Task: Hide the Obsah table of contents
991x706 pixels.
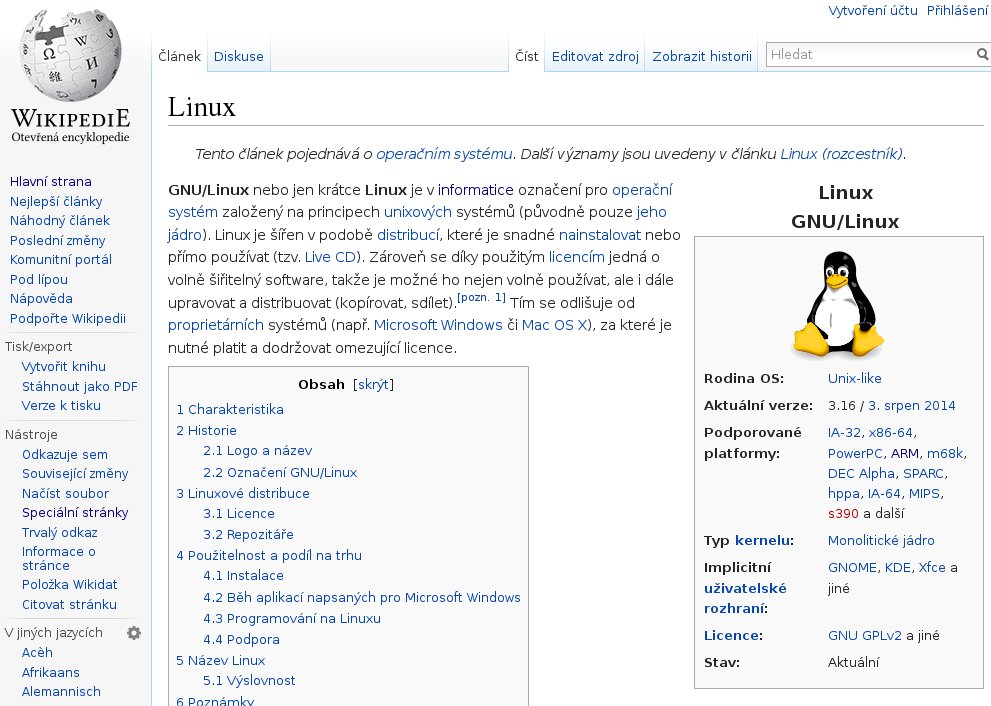Action: point(373,384)
